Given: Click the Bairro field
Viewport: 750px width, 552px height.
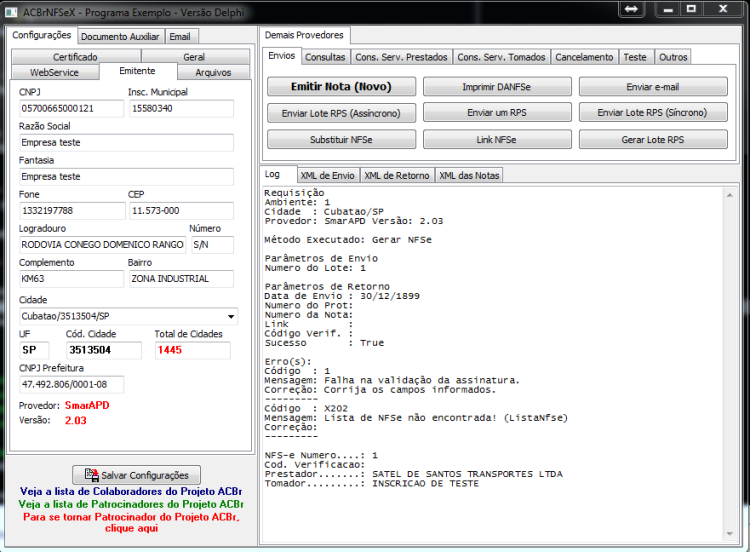Looking at the screenshot, I should (181, 279).
